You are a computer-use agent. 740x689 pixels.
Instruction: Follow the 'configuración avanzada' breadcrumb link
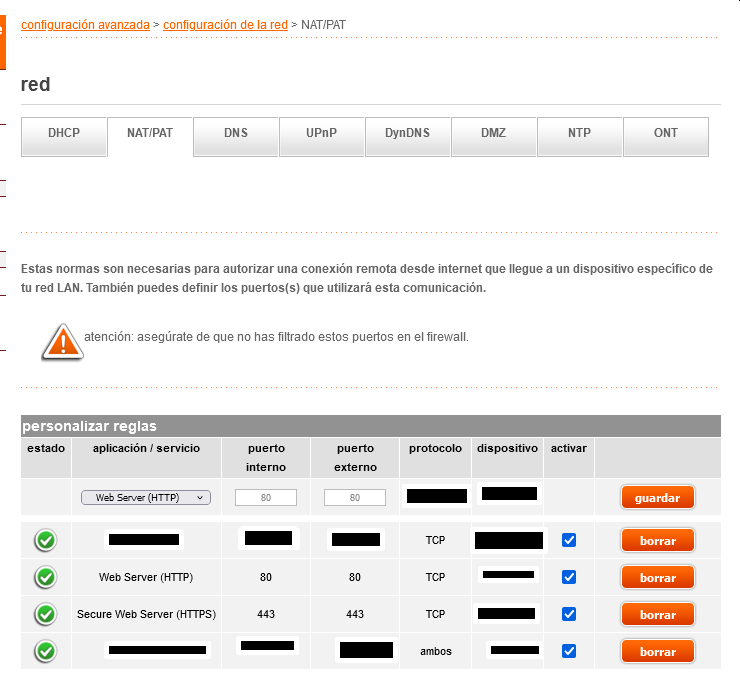(85, 24)
